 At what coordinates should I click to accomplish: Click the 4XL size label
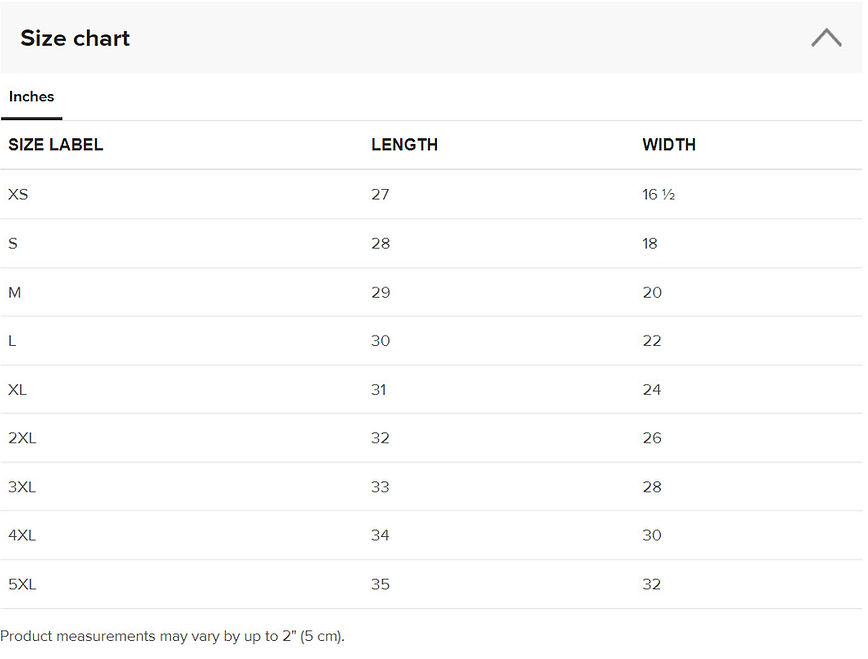pos(22,535)
